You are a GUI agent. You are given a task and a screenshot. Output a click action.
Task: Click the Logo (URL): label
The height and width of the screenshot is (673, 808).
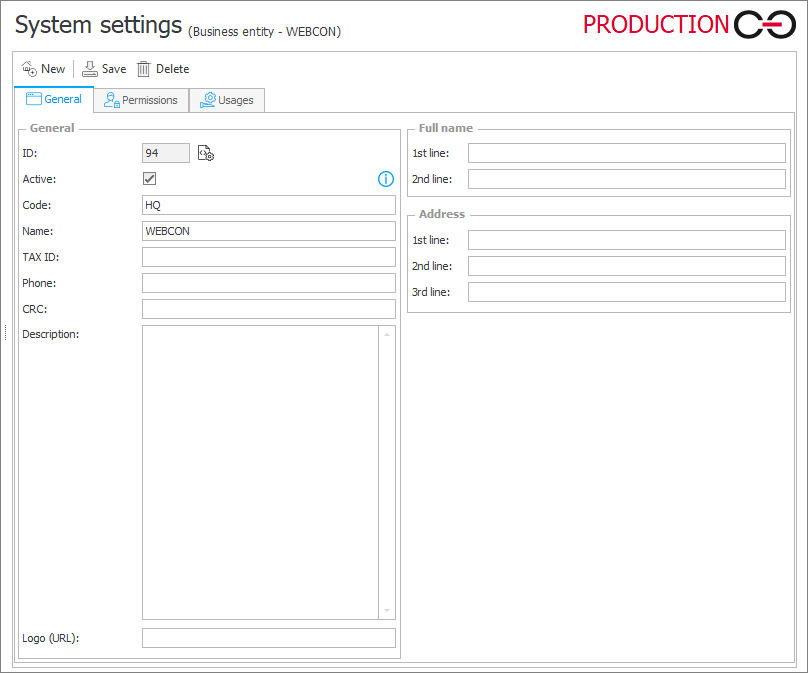[50, 638]
